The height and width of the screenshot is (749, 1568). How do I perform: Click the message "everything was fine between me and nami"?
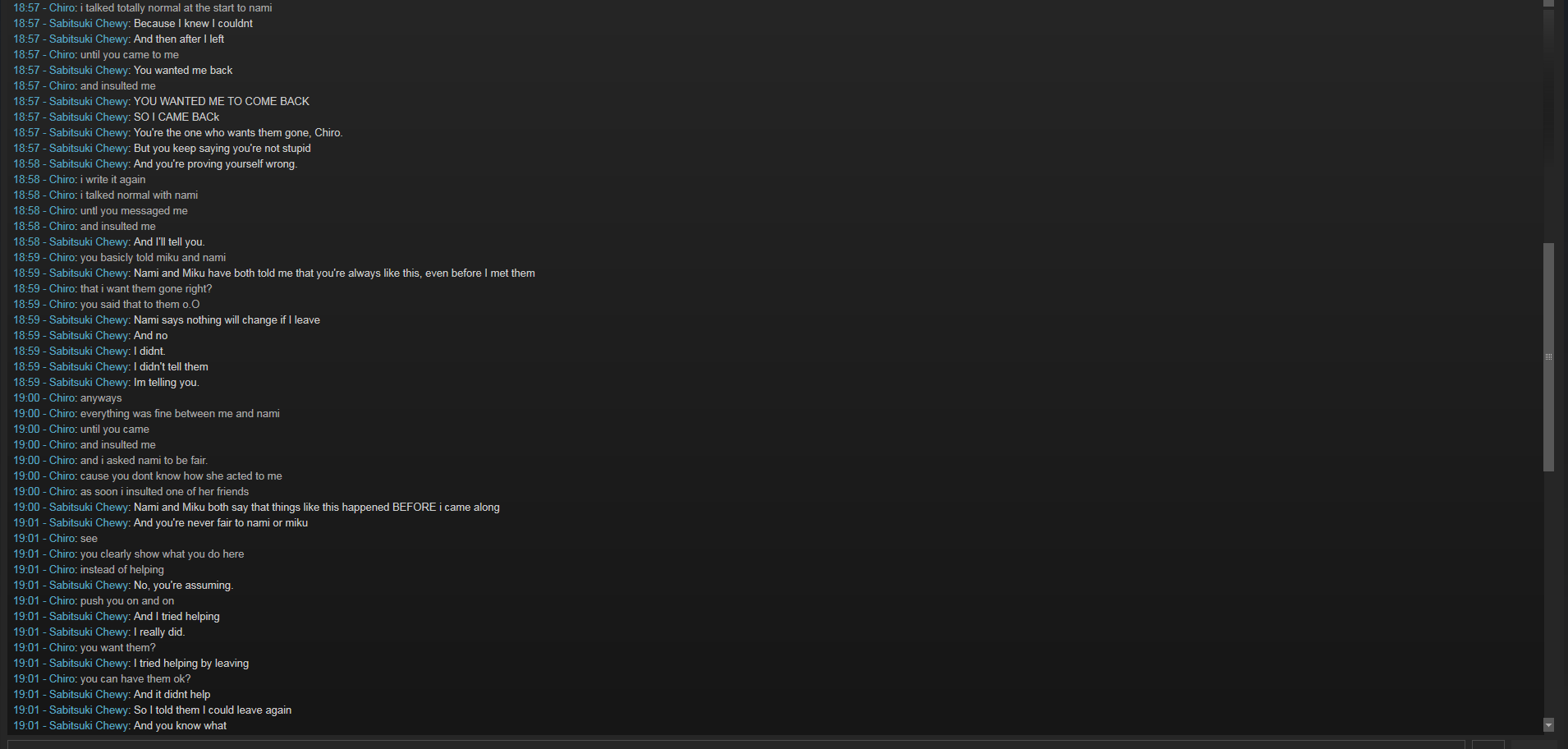coord(180,413)
